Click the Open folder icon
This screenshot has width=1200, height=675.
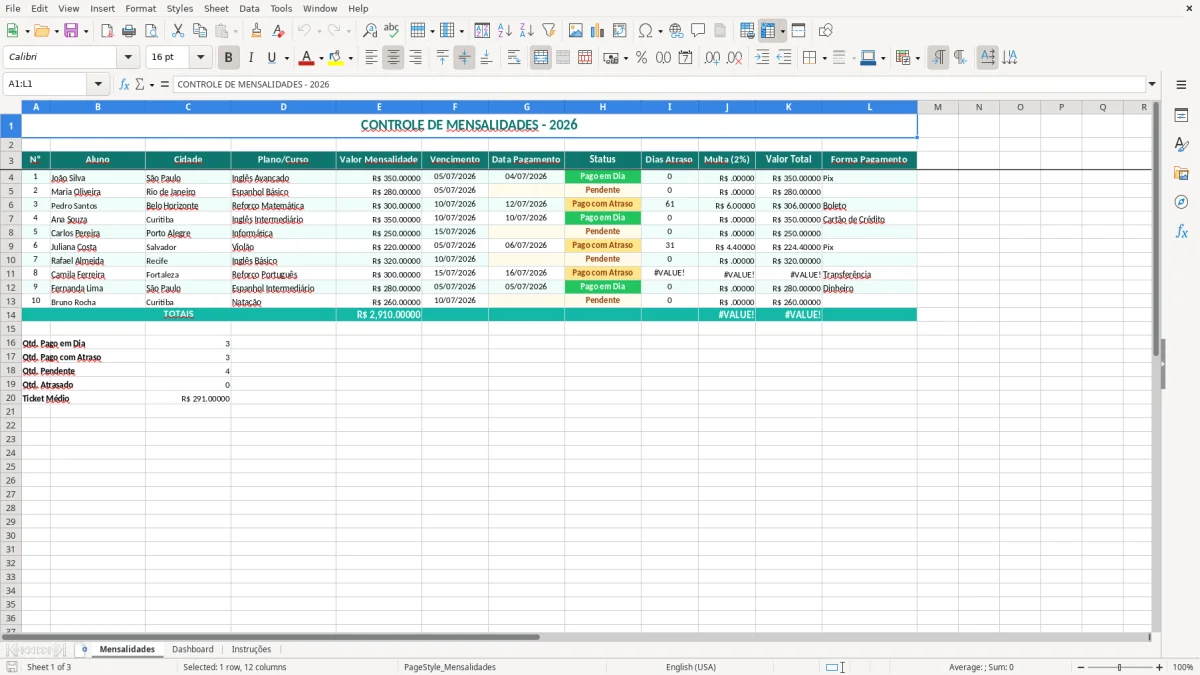tap(41, 31)
